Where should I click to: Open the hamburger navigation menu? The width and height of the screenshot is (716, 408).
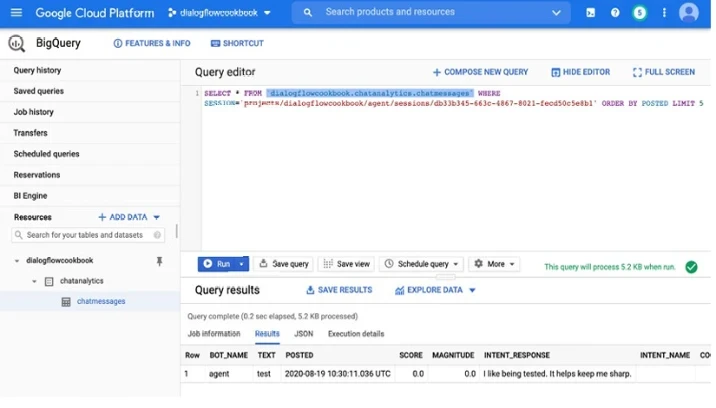16,12
